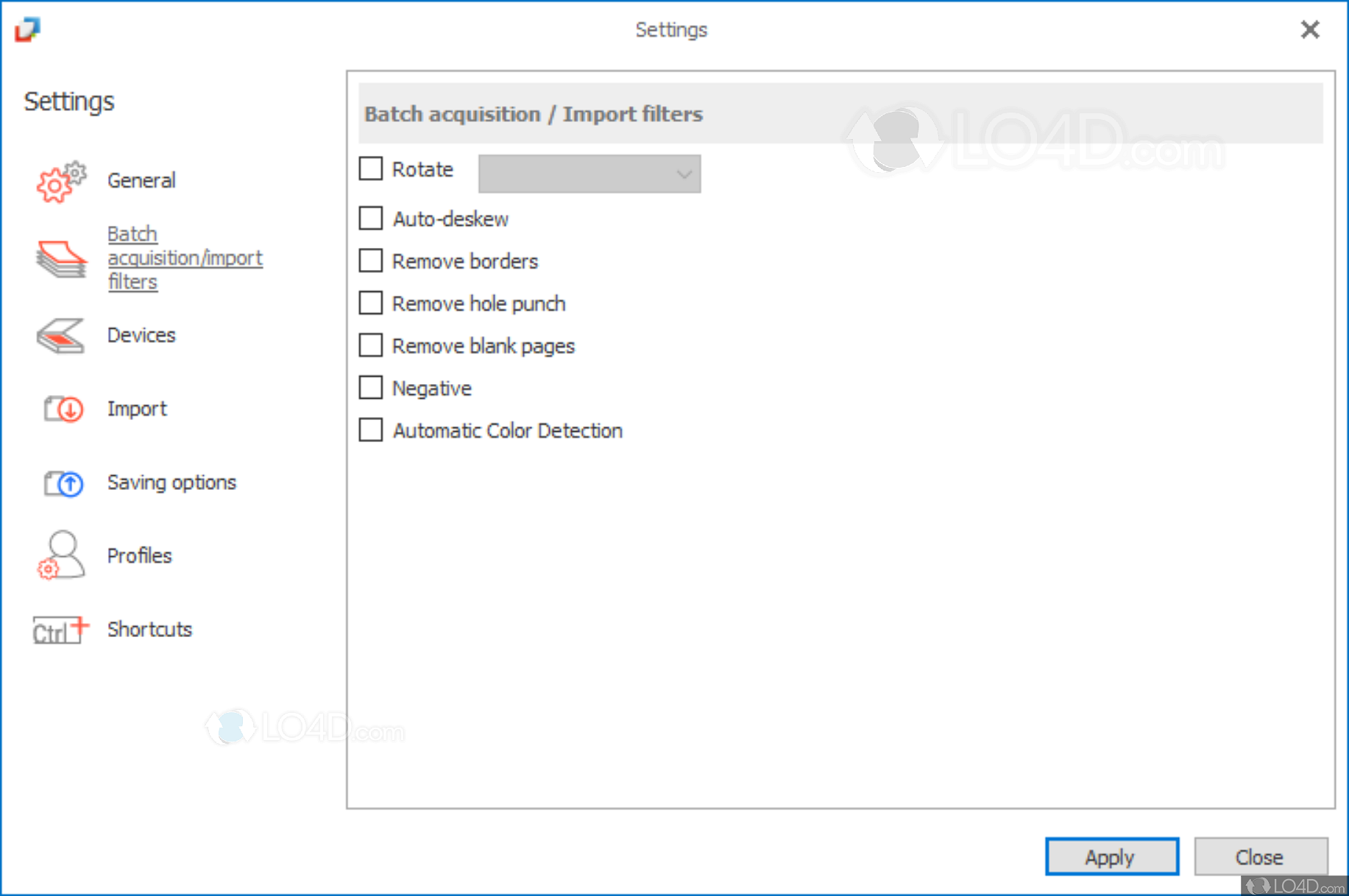Click the Apply button
This screenshot has width=1349, height=896.
[x=1111, y=856]
